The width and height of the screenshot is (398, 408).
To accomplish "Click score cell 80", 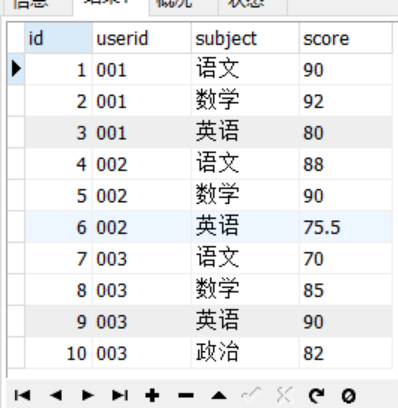I will pyautogui.click(x=346, y=132).
